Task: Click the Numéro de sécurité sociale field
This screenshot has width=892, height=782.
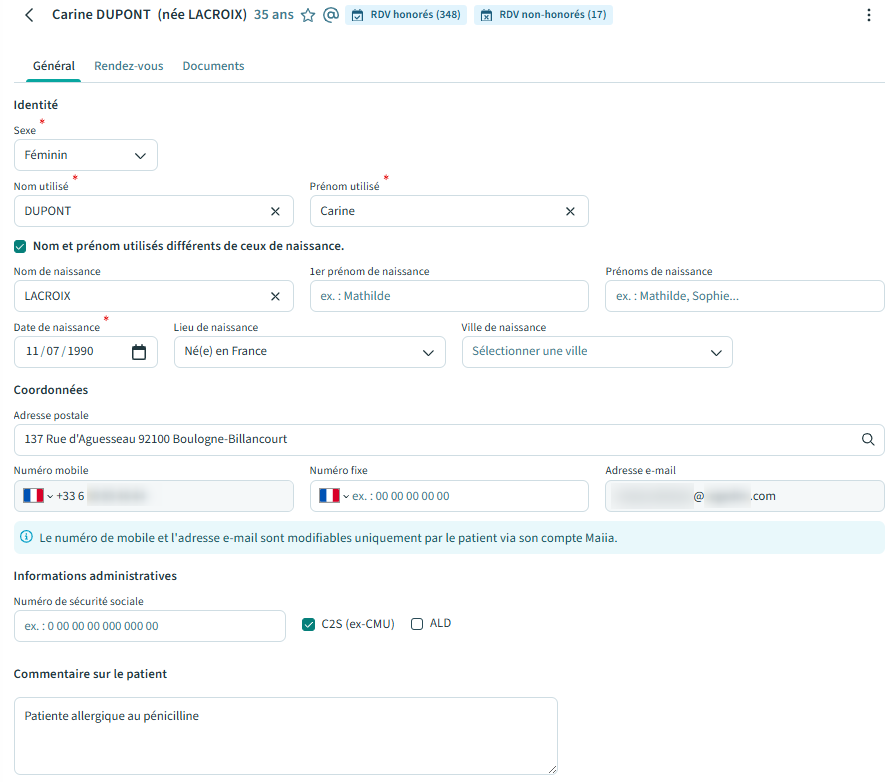Action: [150, 626]
